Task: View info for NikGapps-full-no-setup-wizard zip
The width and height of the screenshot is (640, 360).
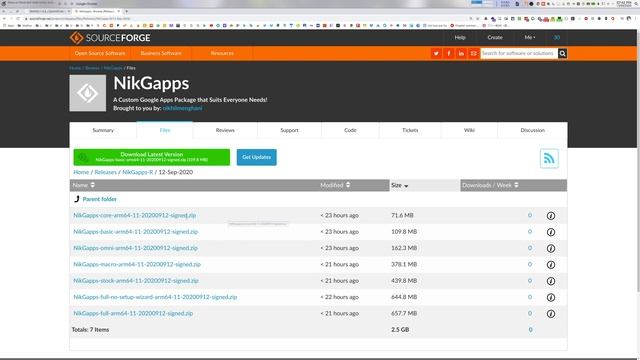Action: click(551, 297)
